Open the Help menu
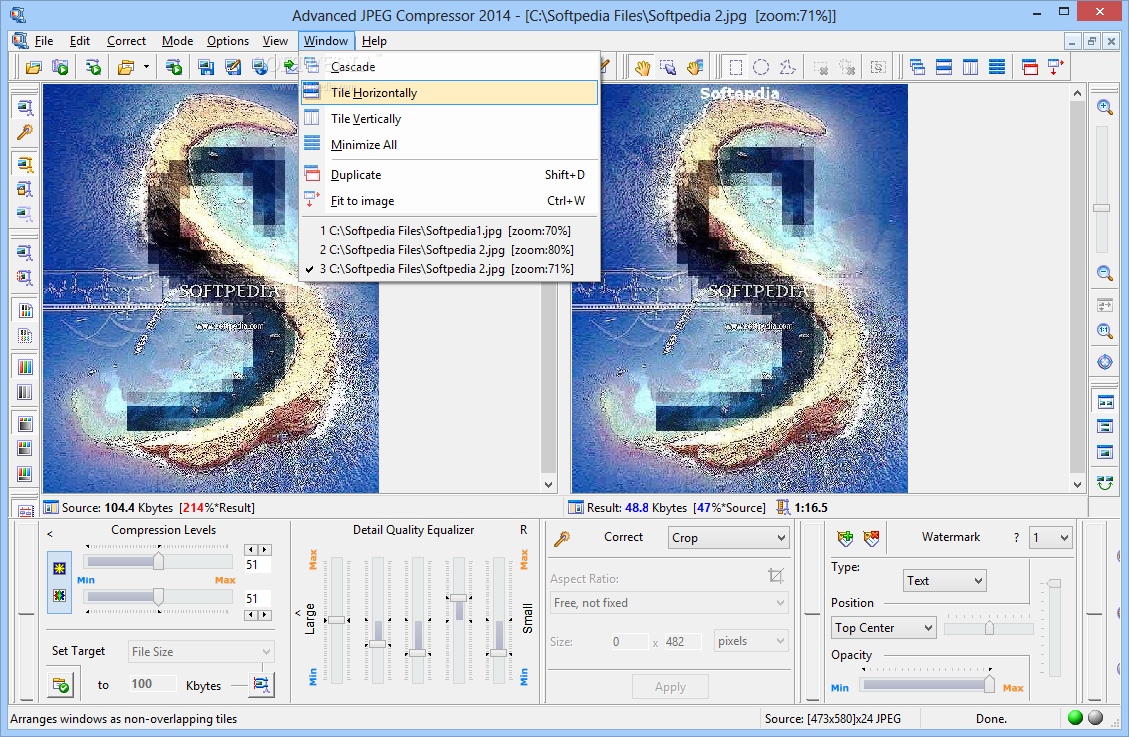 (x=374, y=41)
